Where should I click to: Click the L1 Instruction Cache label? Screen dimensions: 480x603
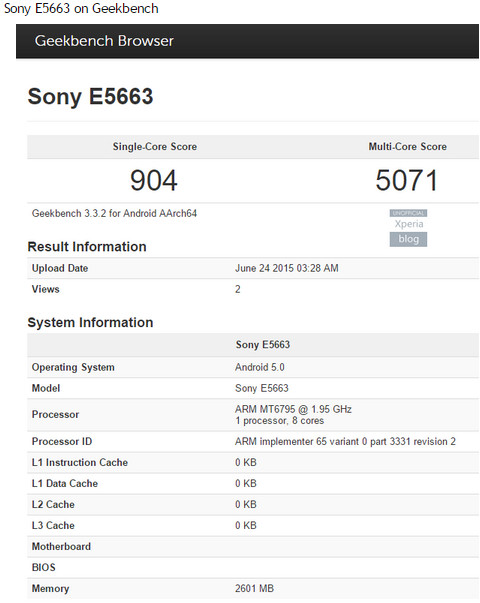pyautogui.click(x=80, y=463)
